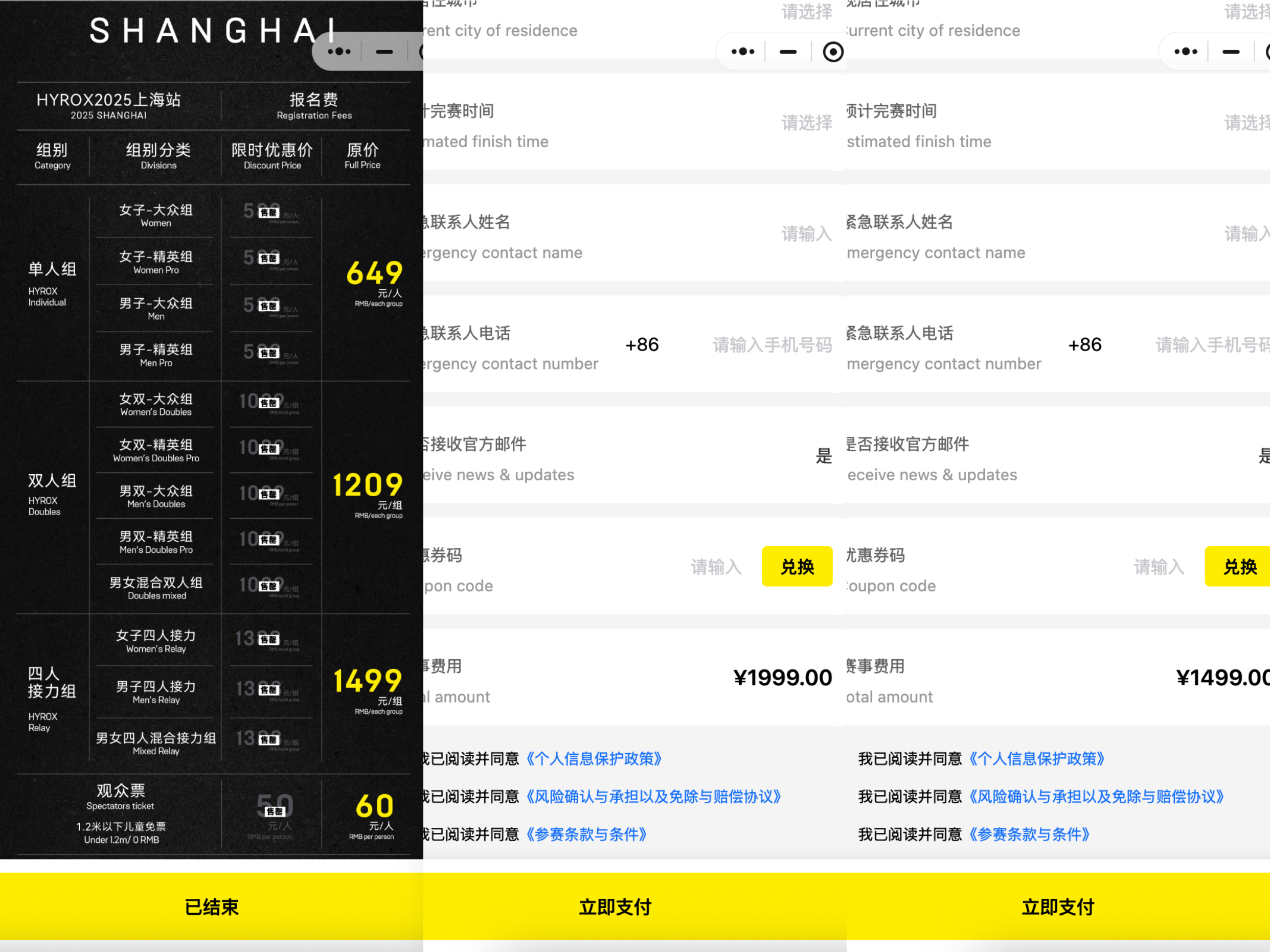Tap the 1209 doubles full price
This screenshot has width=1270, height=952.
pyautogui.click(x=368, y=485)
